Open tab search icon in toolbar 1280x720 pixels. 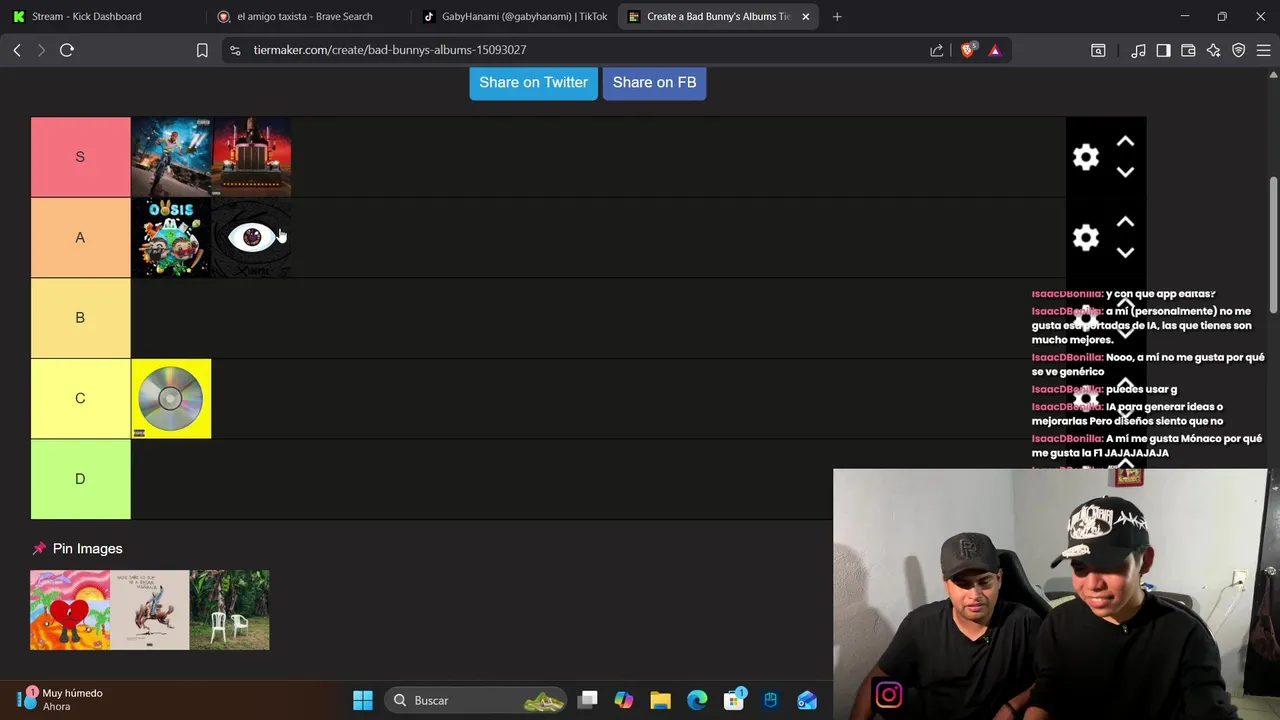[1098, 50]
